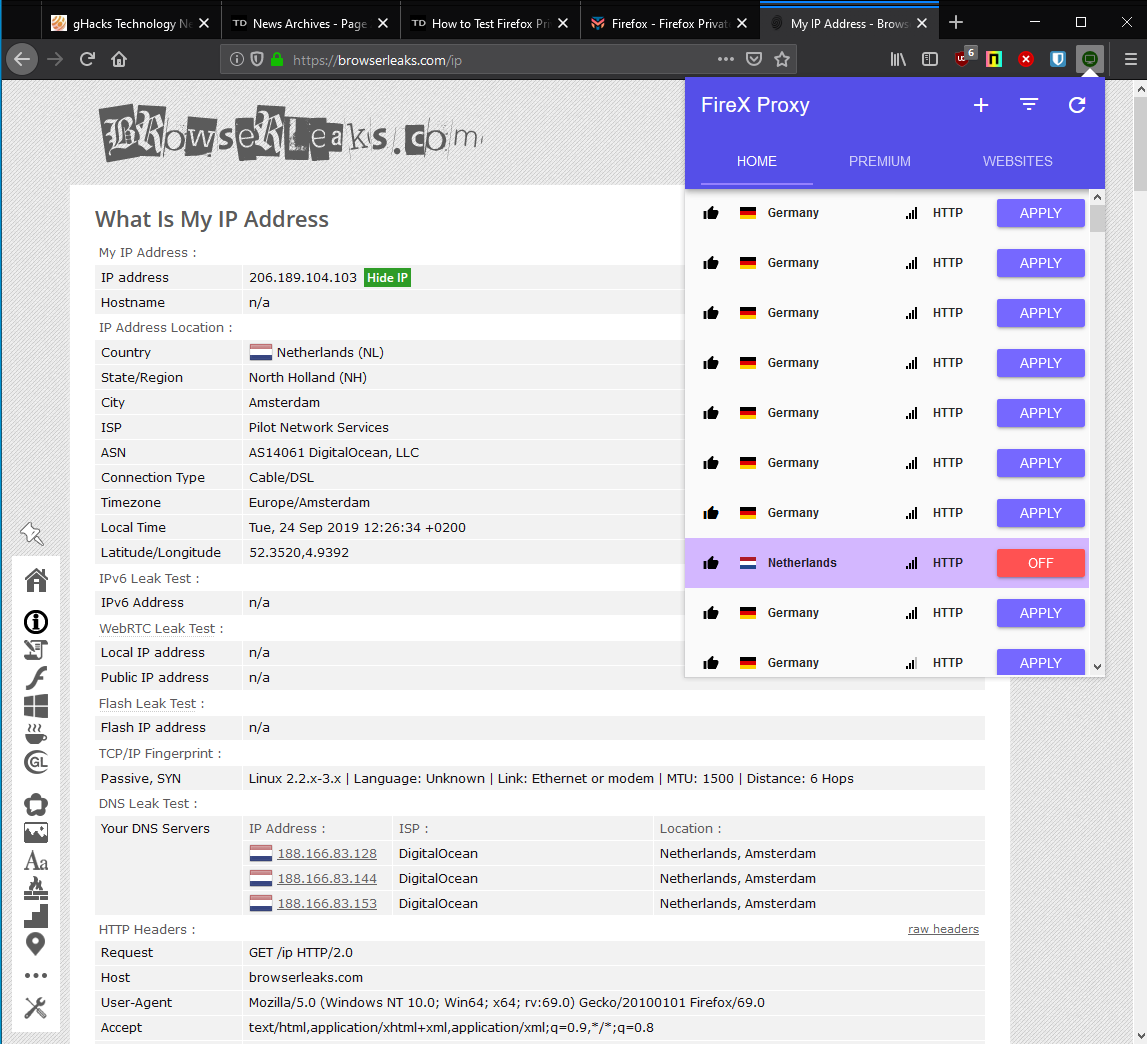Click the BrowserLeaks.com logo

coord(290,133)
